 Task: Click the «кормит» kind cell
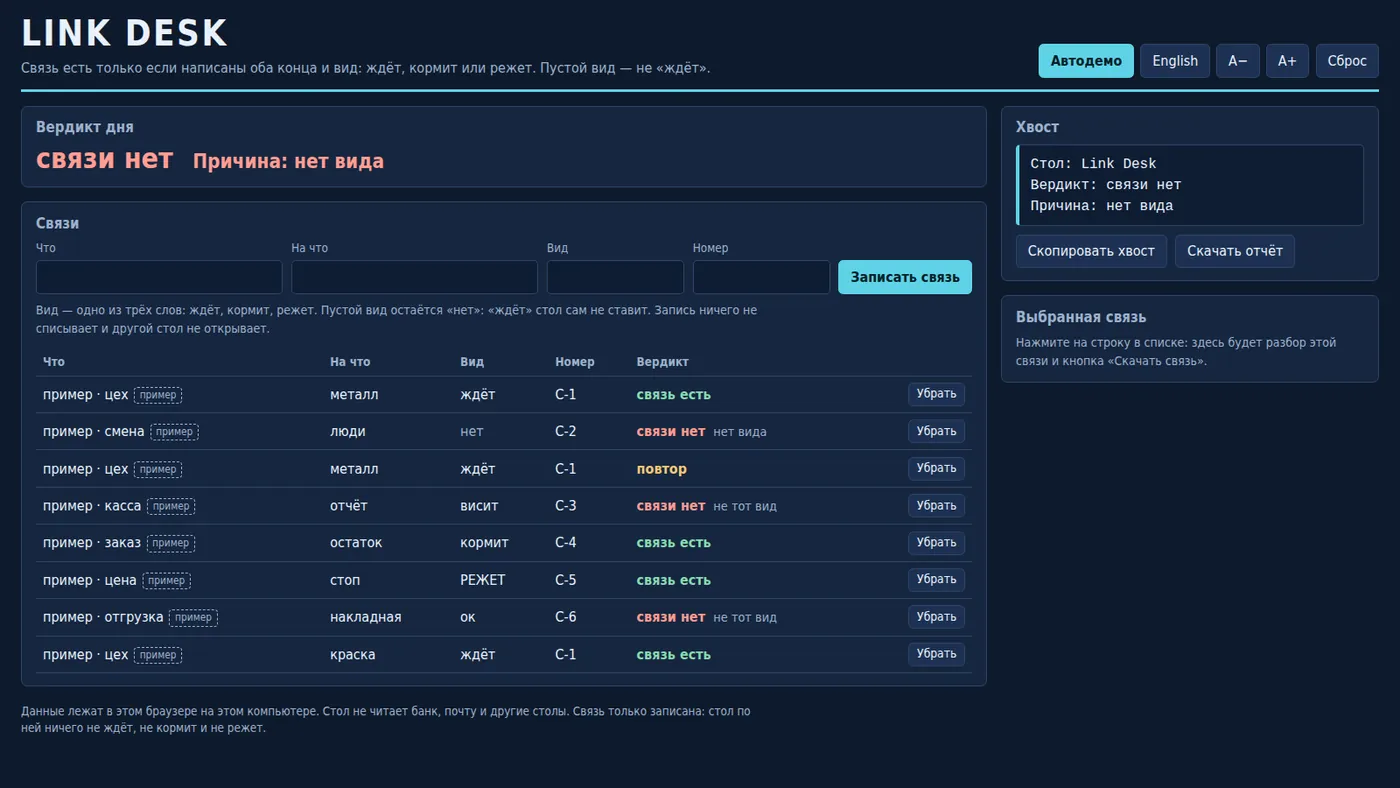tap(484, 543)
